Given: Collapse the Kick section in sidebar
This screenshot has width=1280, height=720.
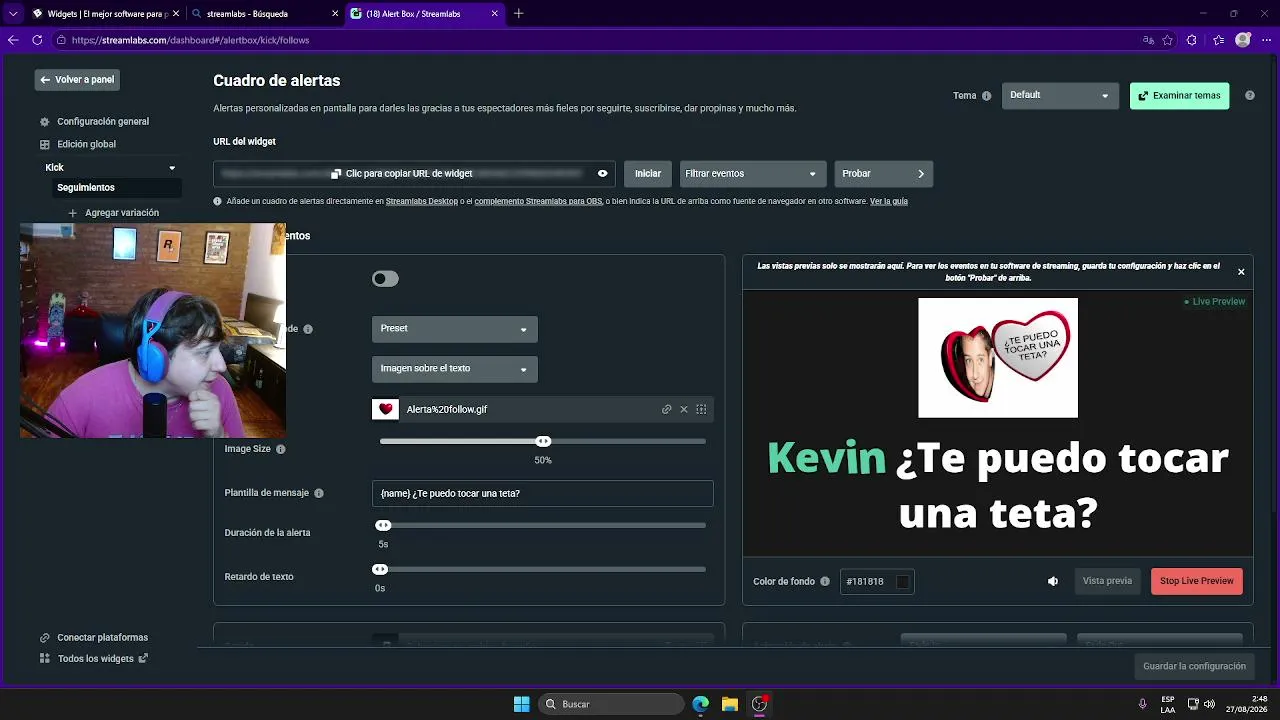Looking at the screenshot, I should pyautogui.click(x=172, y=168).
